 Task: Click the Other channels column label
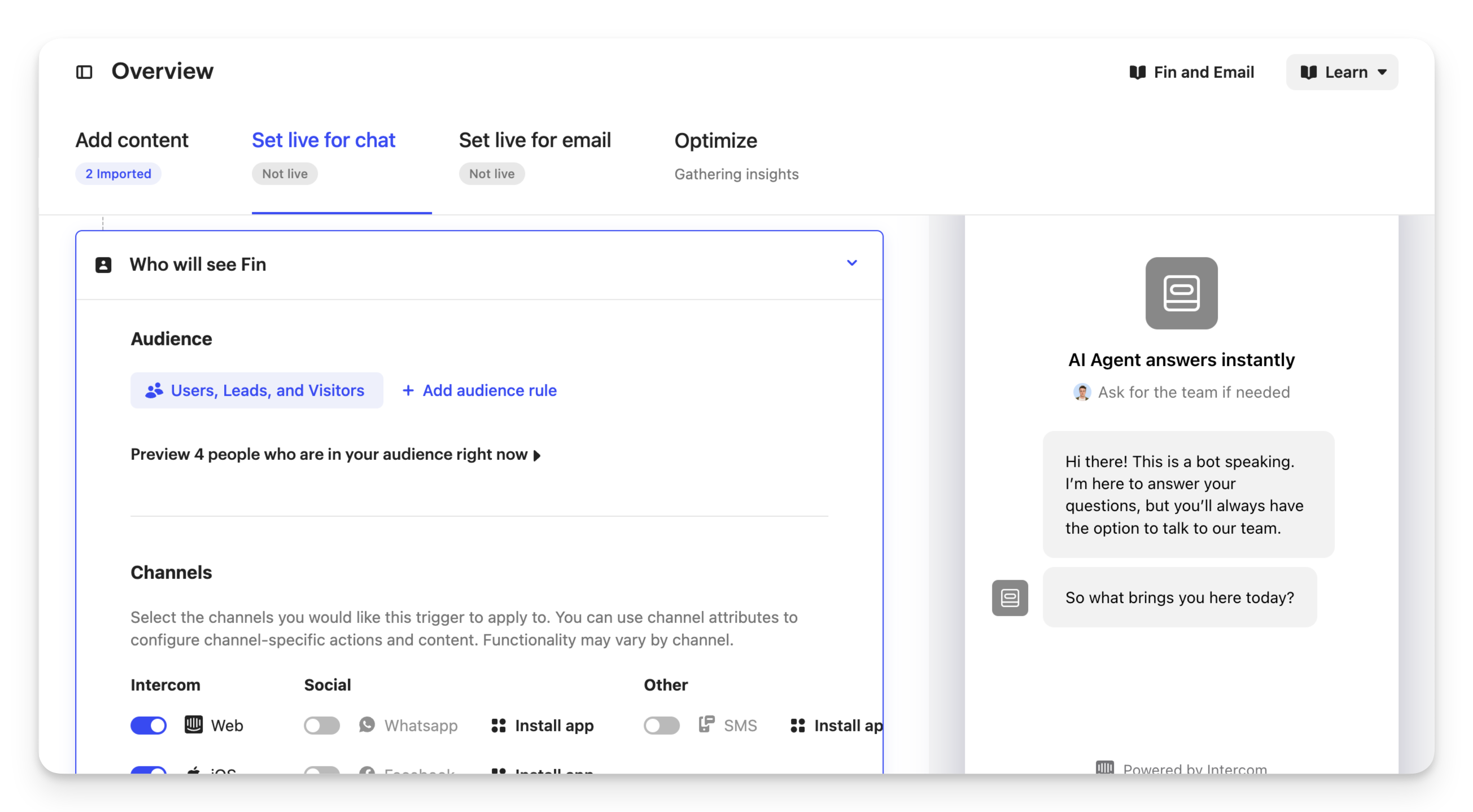(x=666, y=685)
